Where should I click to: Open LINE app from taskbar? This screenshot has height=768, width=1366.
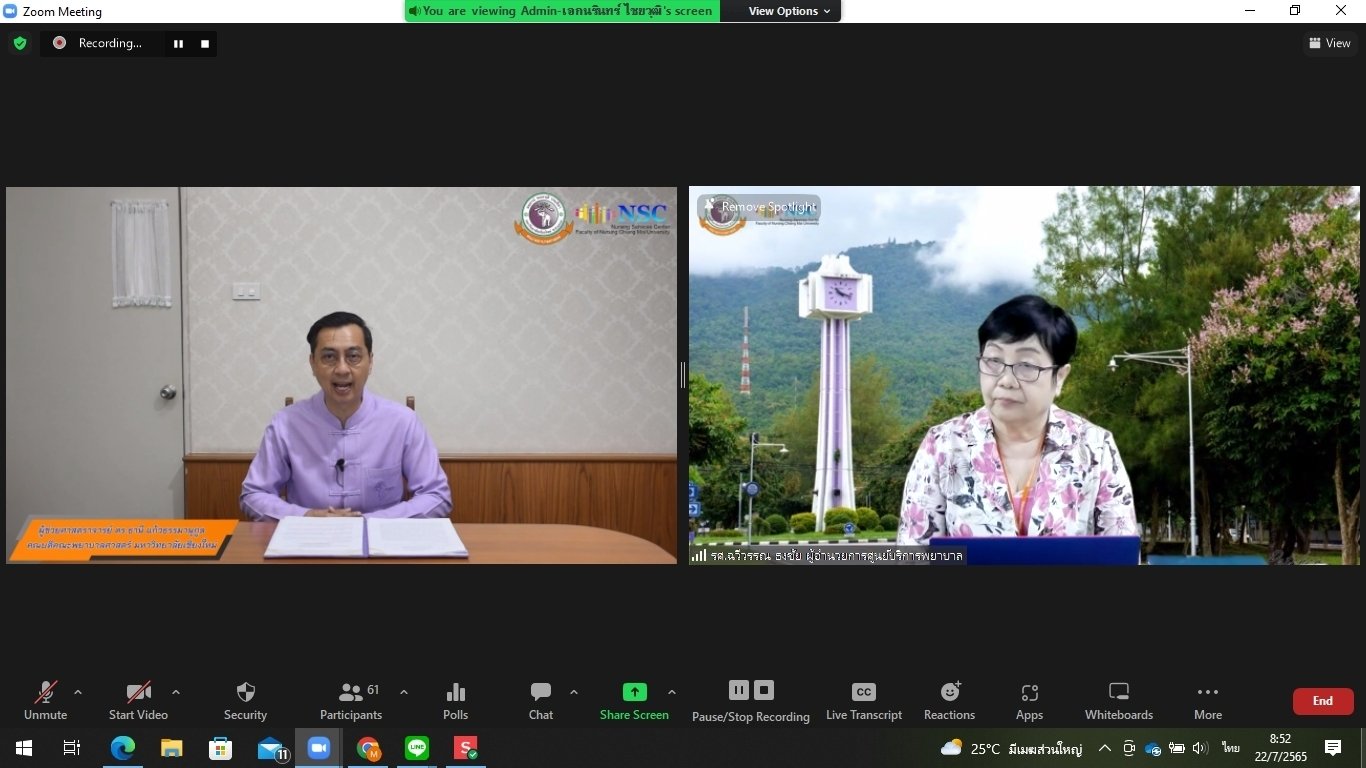point(417,748)
